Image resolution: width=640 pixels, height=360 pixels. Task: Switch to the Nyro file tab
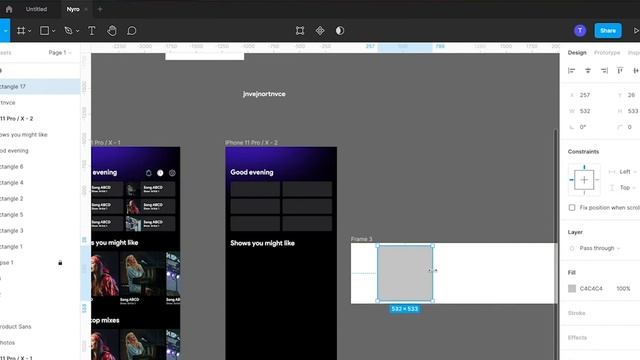coord(73,9)
